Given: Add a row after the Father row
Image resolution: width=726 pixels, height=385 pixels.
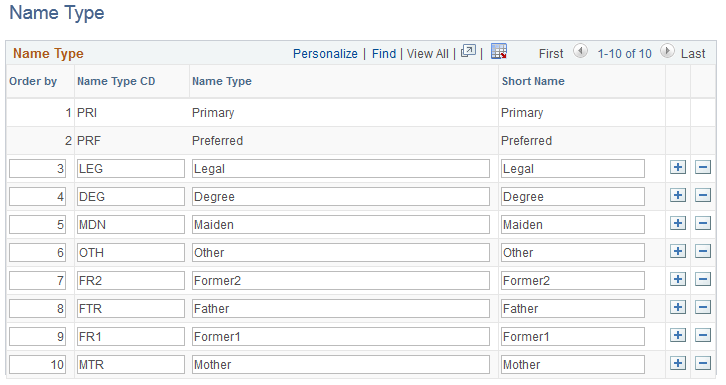Looking at the screenshot, I should tap(678, 307).
